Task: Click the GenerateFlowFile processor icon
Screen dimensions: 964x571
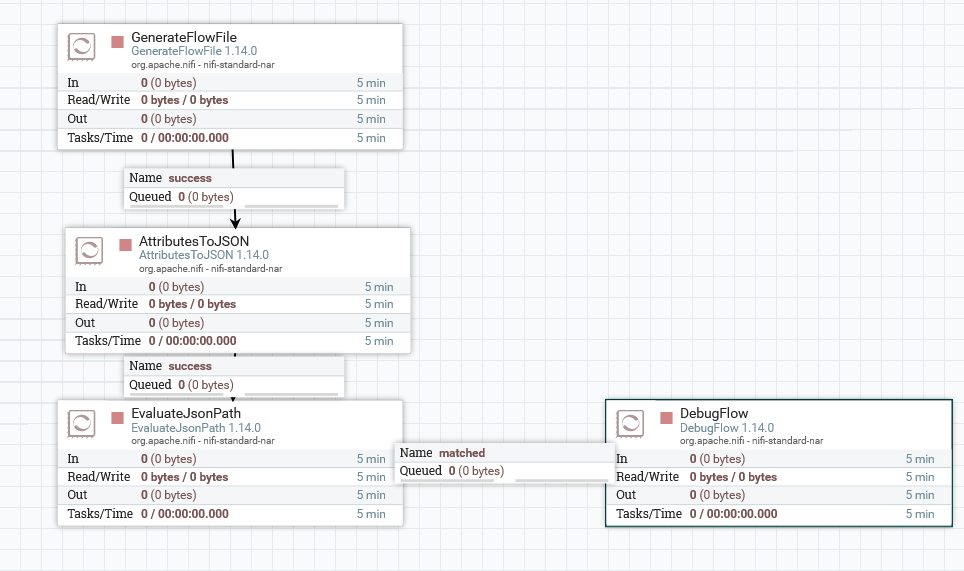Action: 81,47
